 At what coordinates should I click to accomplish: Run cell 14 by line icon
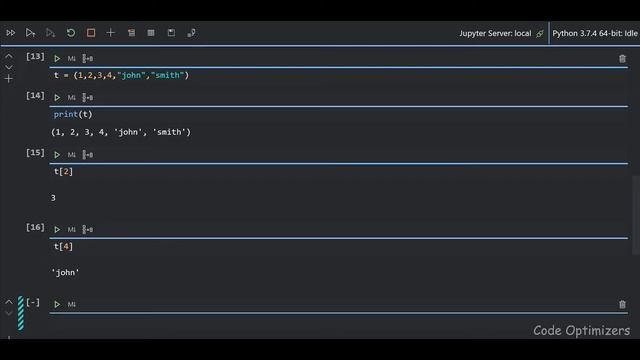pos(87,98)
